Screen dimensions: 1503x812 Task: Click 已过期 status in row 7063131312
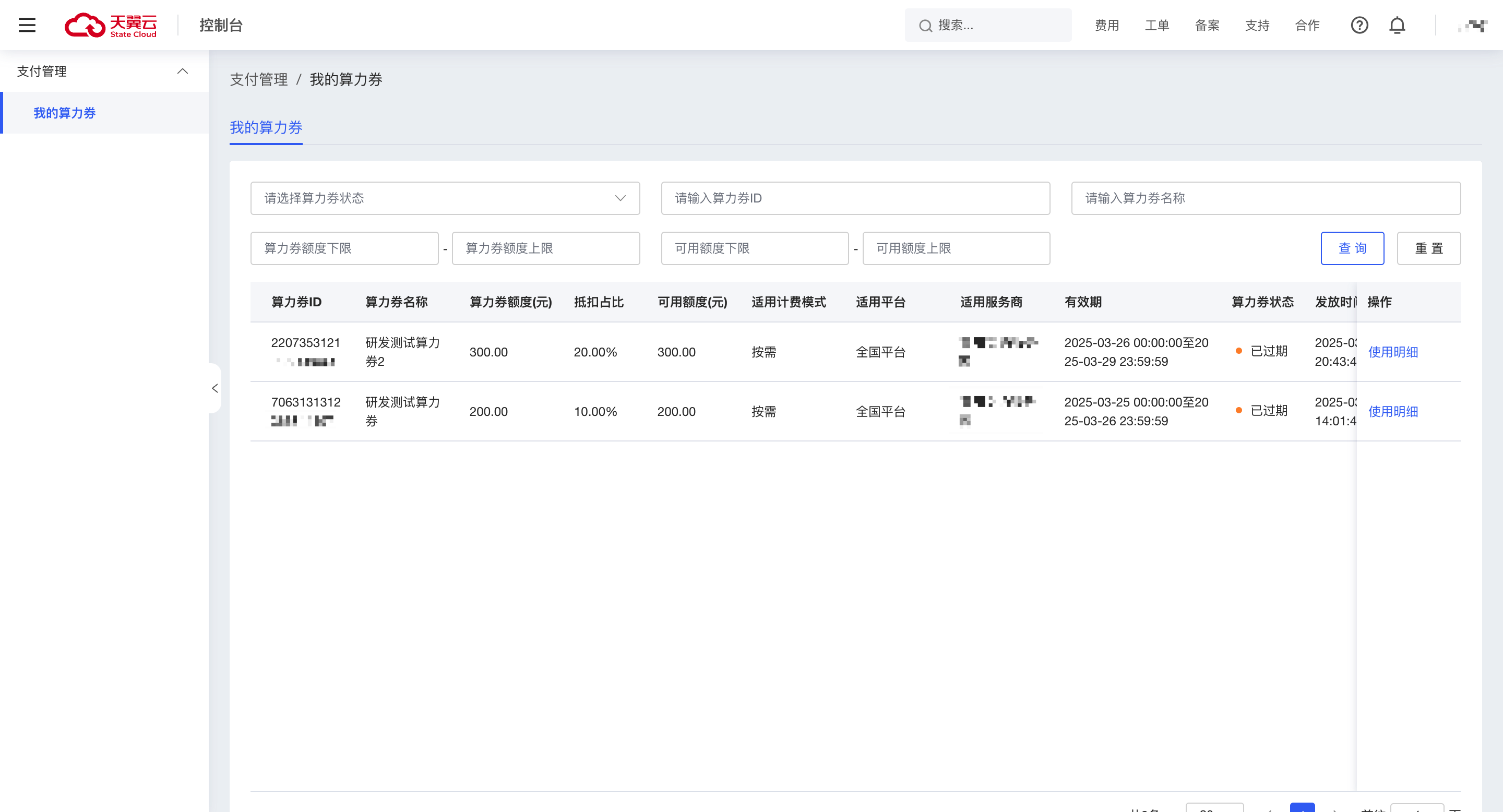1261,410
